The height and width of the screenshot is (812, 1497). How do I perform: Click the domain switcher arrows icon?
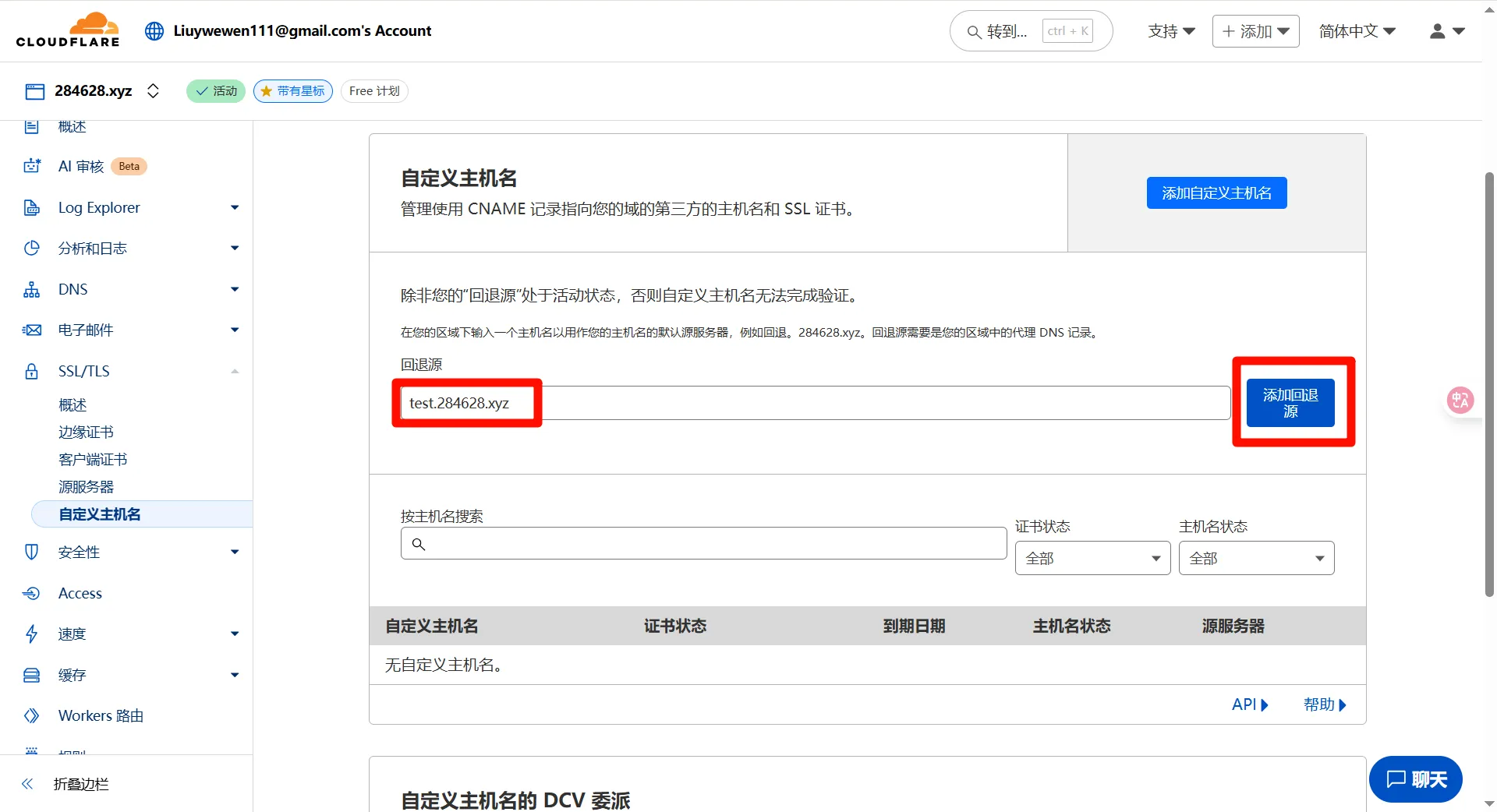153,91
